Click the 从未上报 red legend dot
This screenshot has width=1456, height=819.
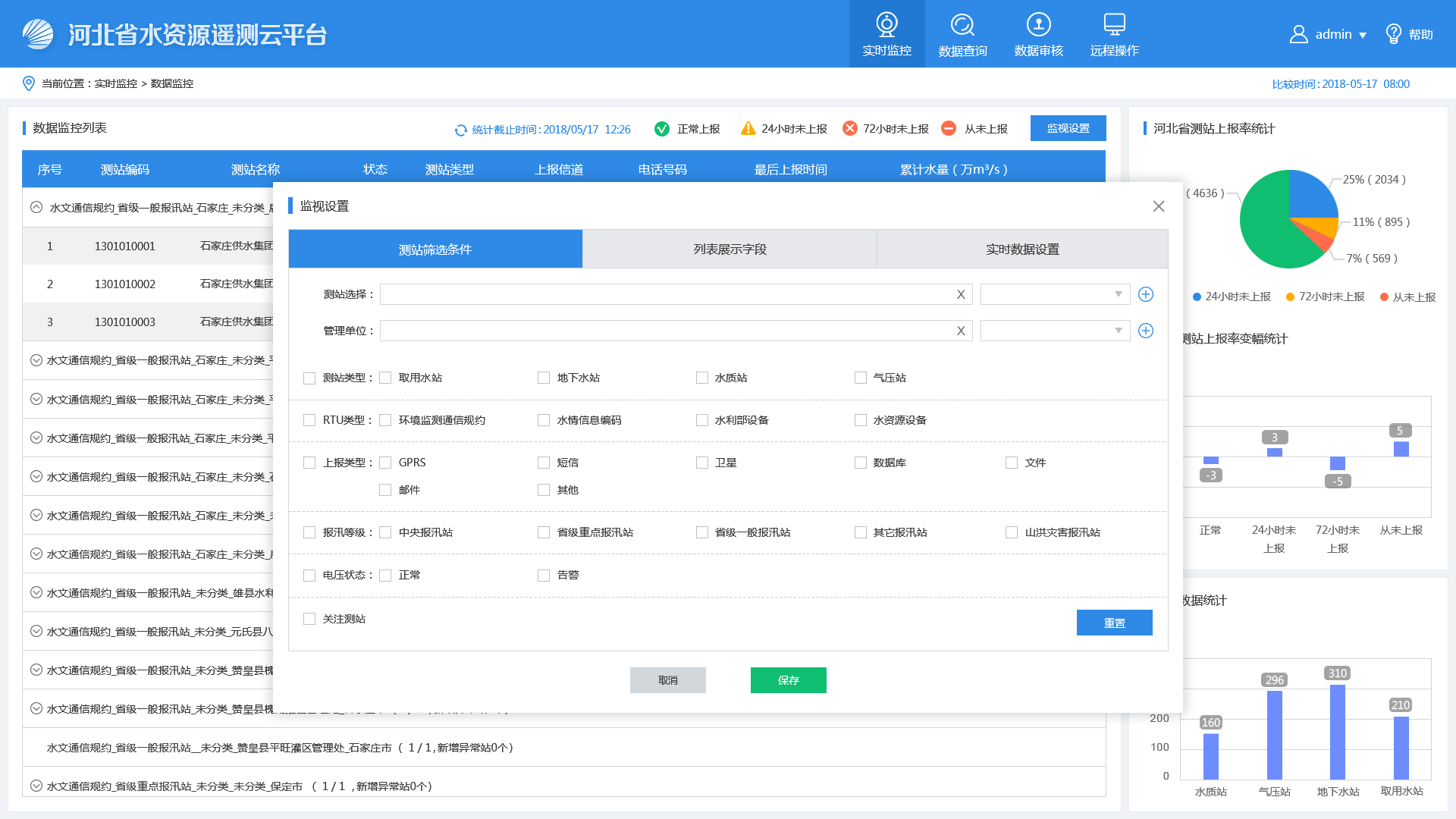[x=1384, y=297]
